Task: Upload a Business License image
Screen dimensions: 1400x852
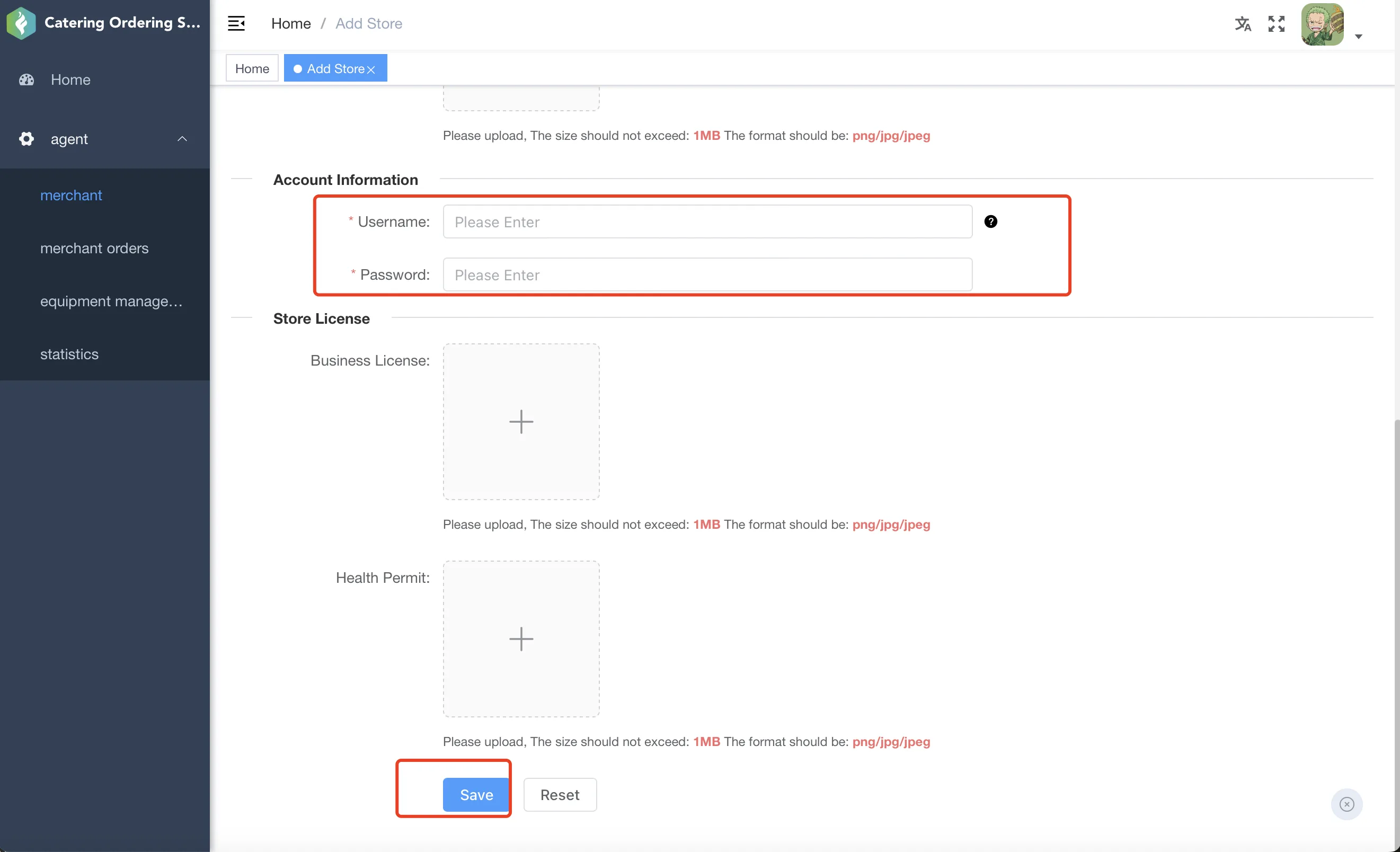Action: point(521,421)
